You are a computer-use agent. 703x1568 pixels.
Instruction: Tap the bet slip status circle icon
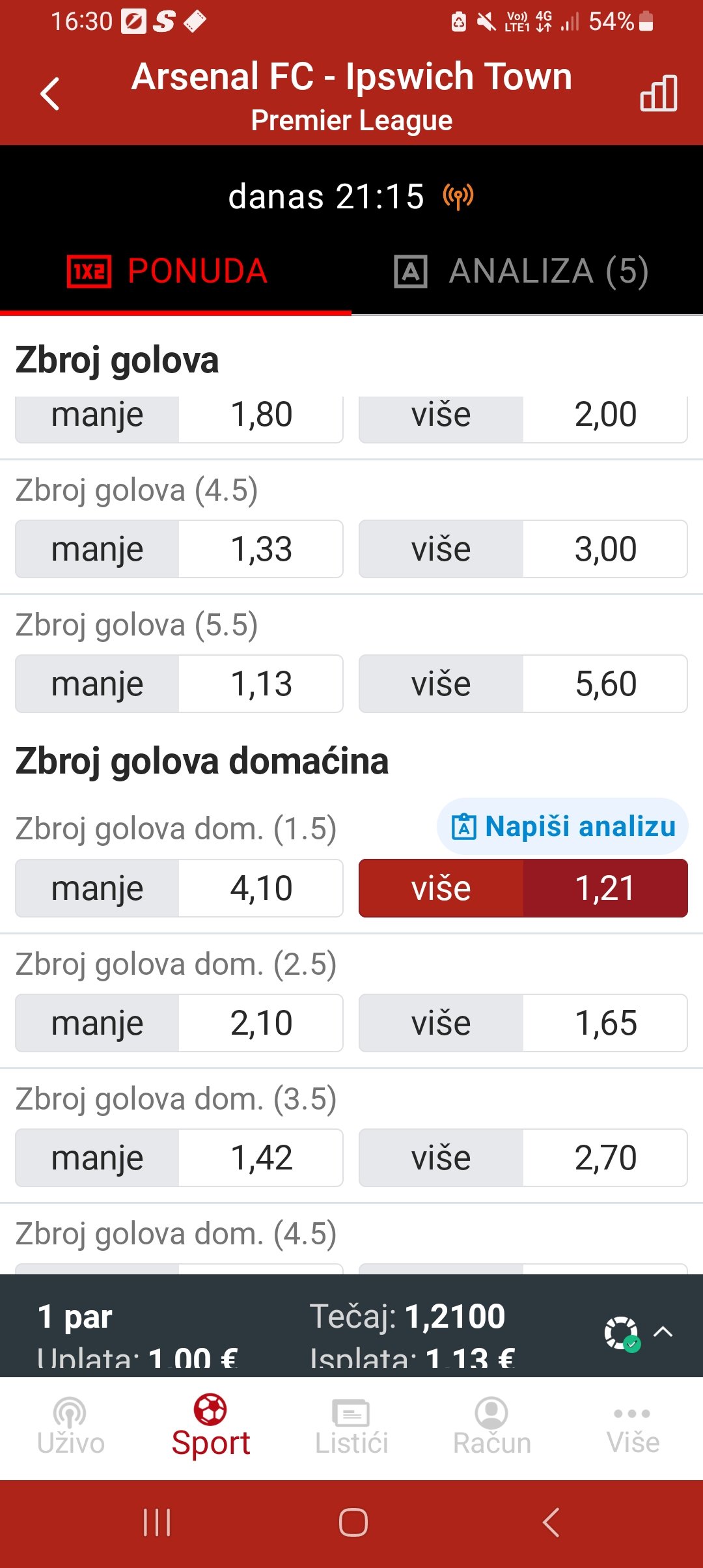[621, 1332]
